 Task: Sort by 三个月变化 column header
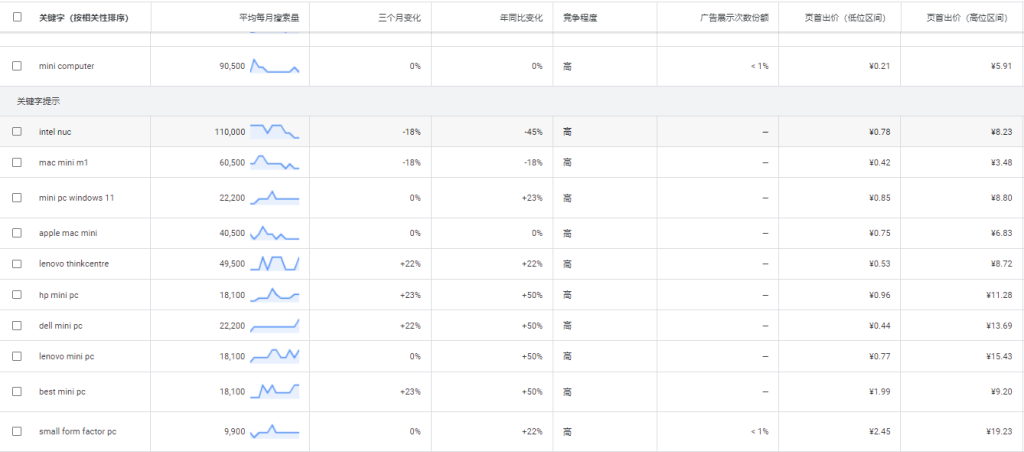[400, 17]
